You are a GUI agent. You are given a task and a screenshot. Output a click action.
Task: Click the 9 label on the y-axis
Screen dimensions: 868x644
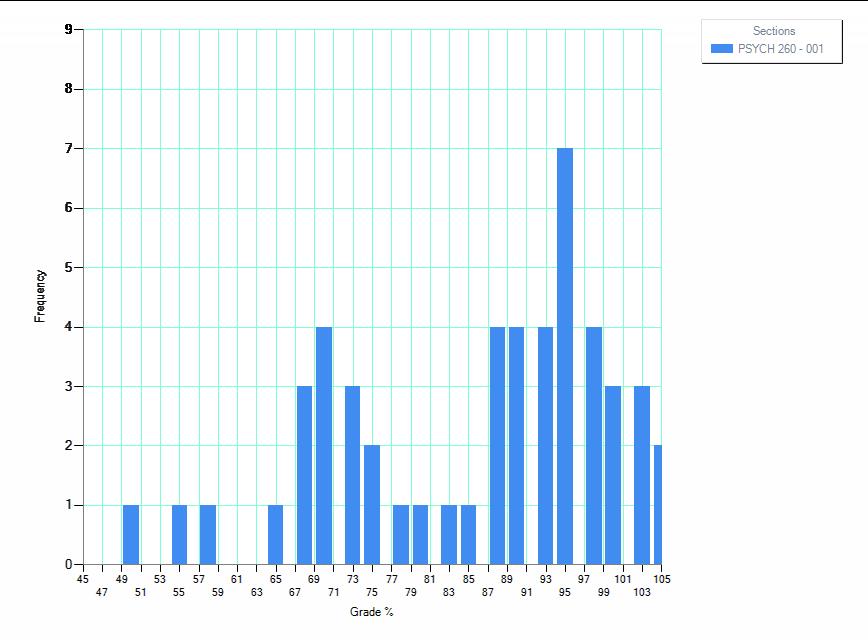point(68,29)
